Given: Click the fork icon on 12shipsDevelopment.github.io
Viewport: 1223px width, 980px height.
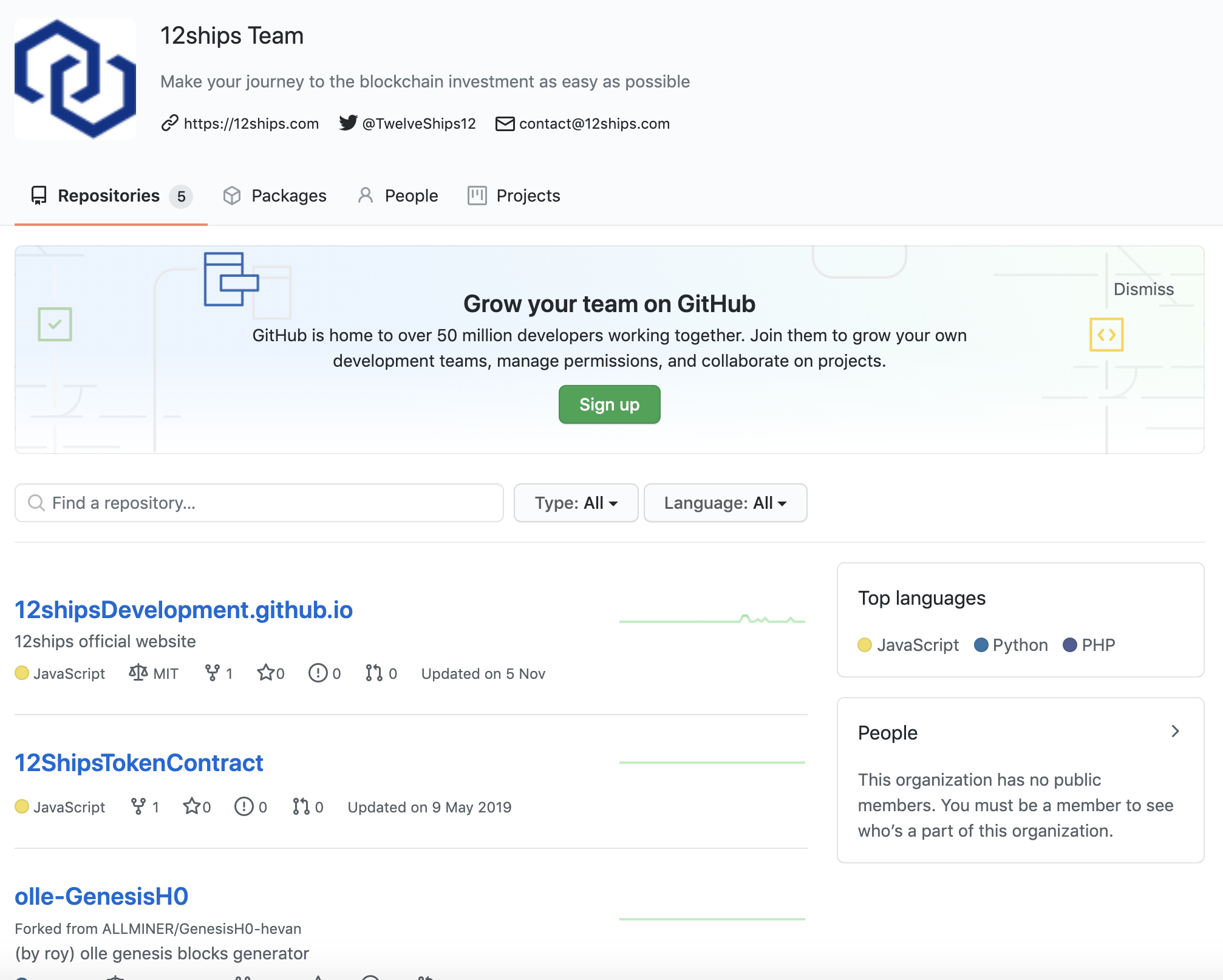Looking at the screenshot, I should point(213,673).
